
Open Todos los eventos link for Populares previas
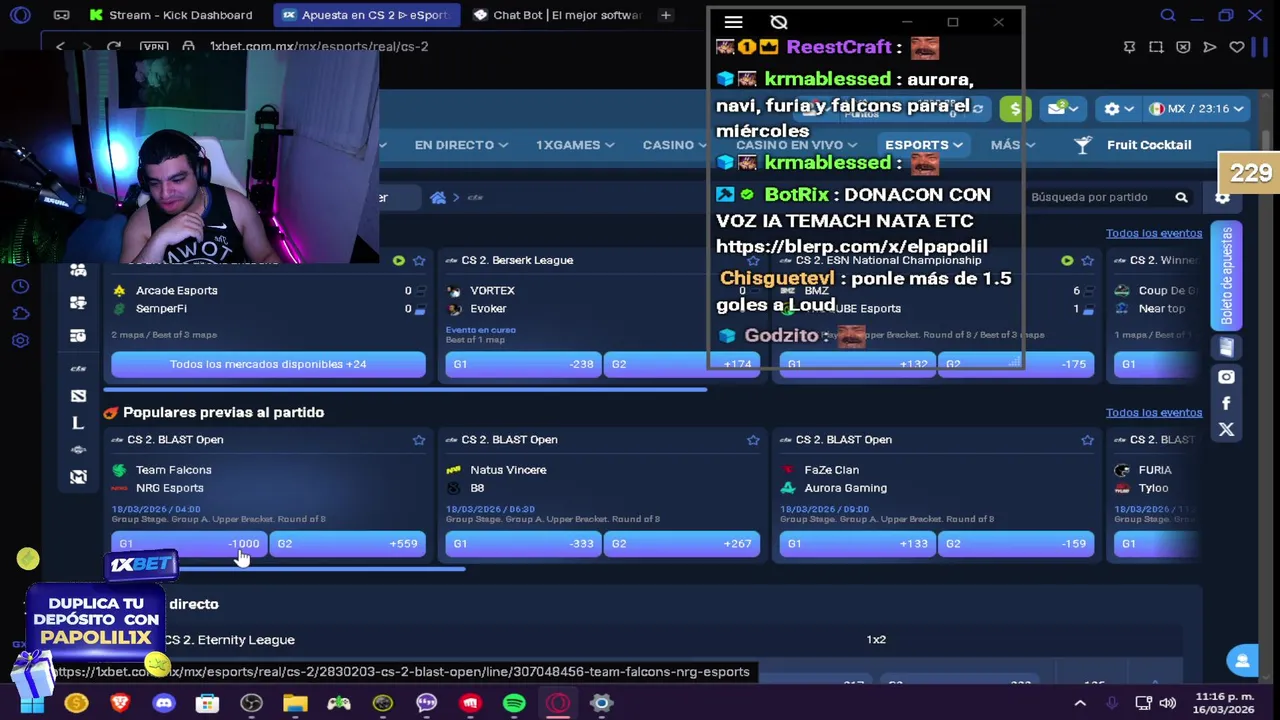[1154, 412]
